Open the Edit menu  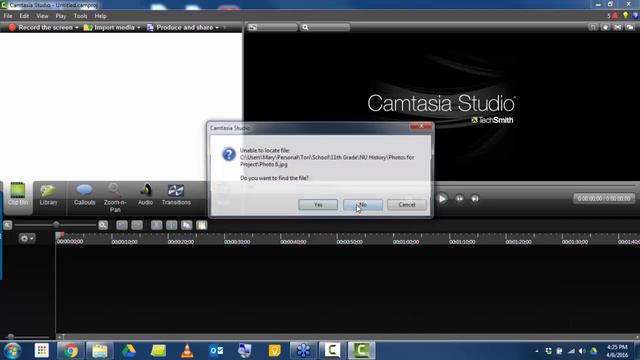point(24,16)
